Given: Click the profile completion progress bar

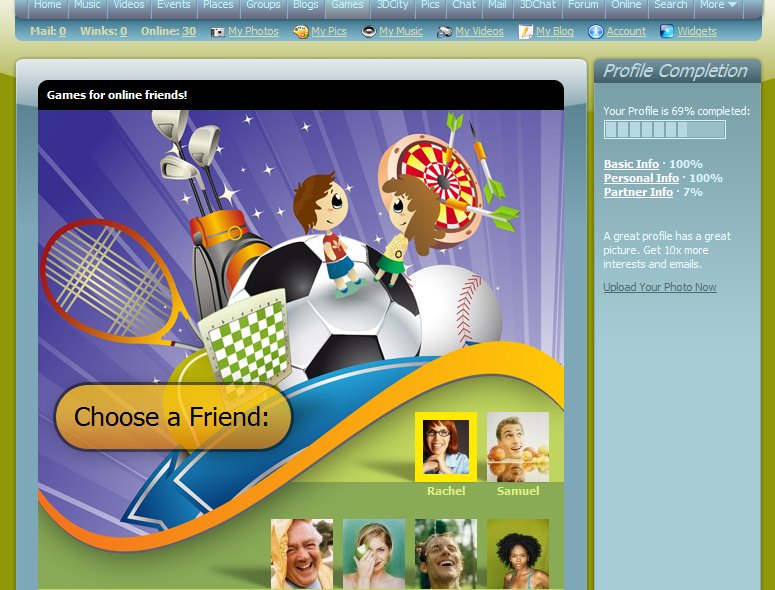Looking at the screenshot, I should point(664,130).
